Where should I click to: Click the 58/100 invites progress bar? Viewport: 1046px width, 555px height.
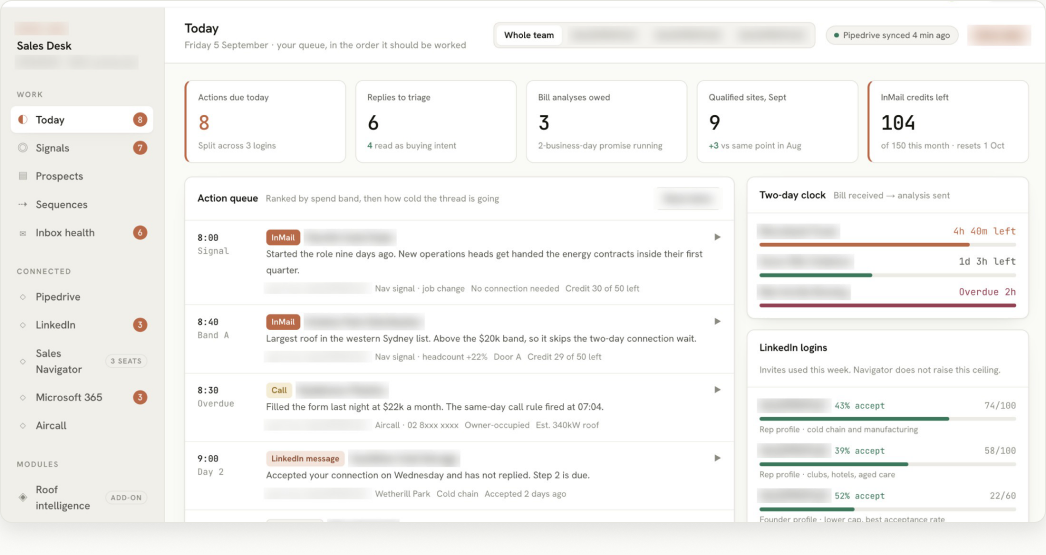pos(887,464)
